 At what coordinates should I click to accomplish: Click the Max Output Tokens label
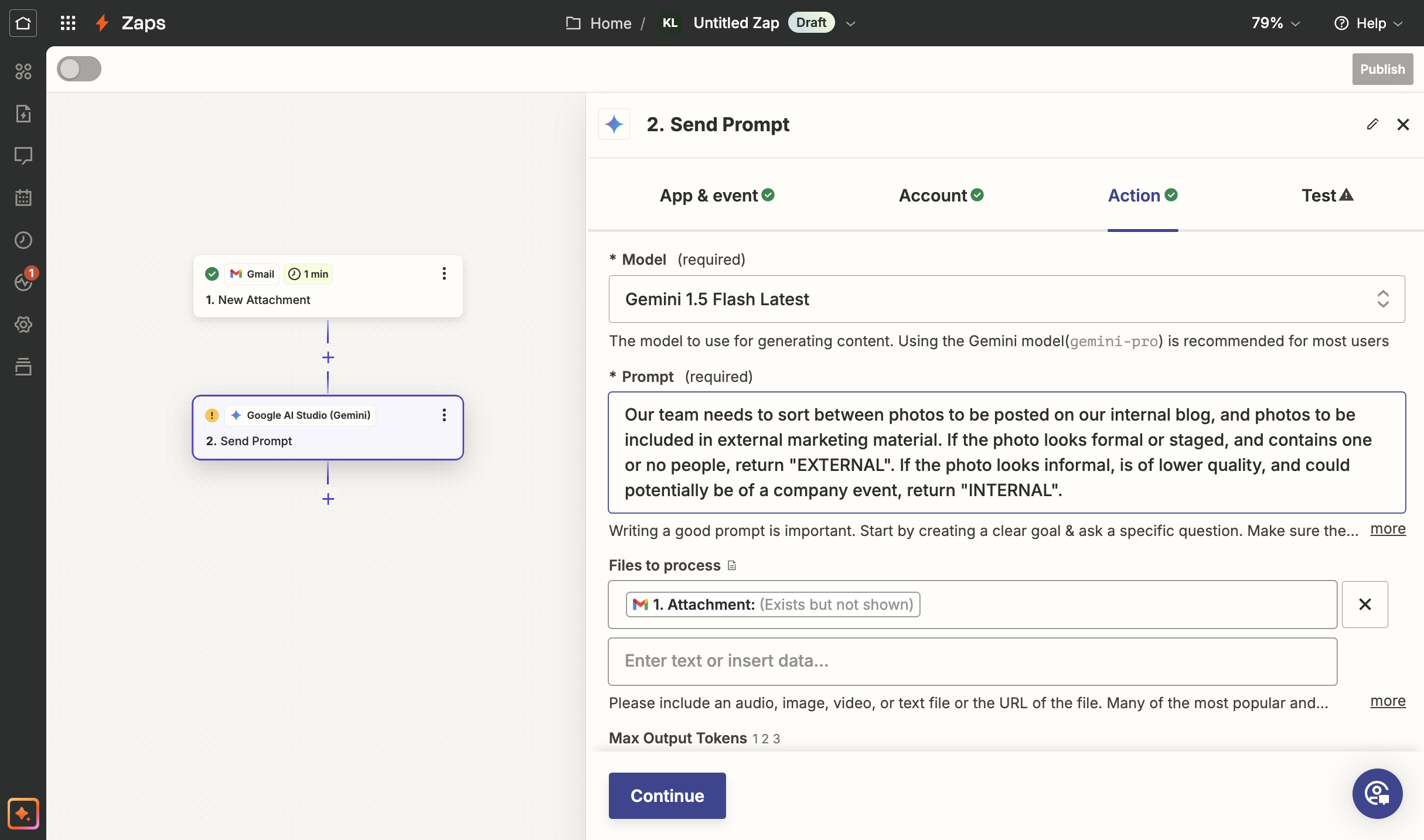pos(678,738)
